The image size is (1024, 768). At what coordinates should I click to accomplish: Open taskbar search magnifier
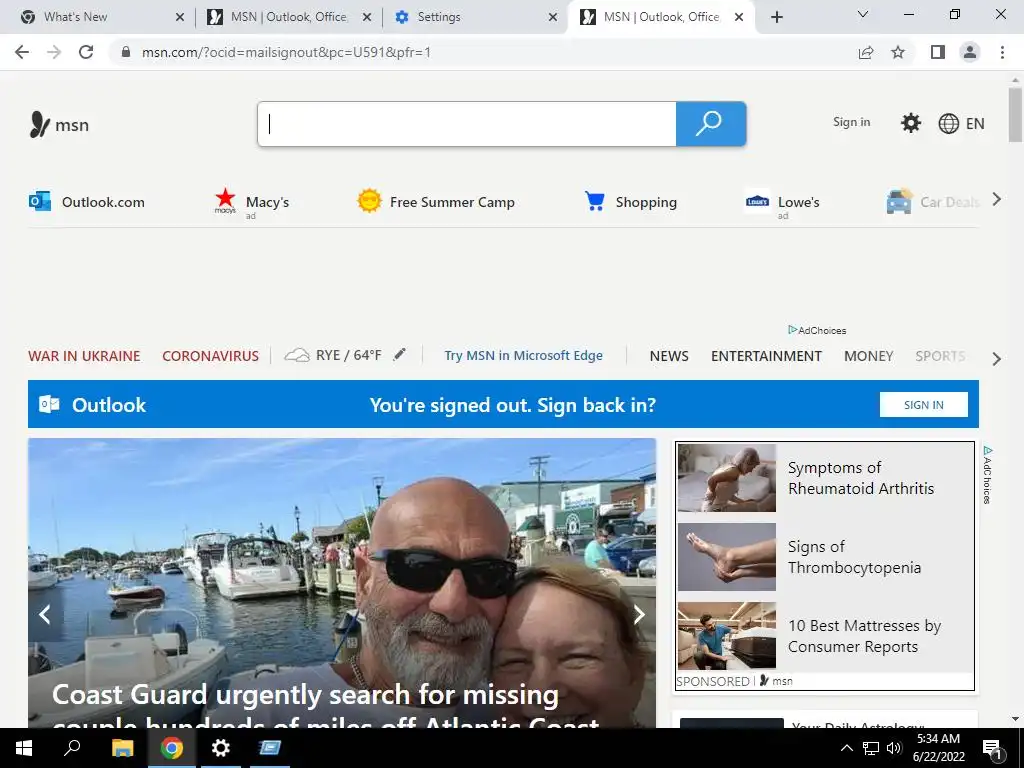[x=72, y=748]
